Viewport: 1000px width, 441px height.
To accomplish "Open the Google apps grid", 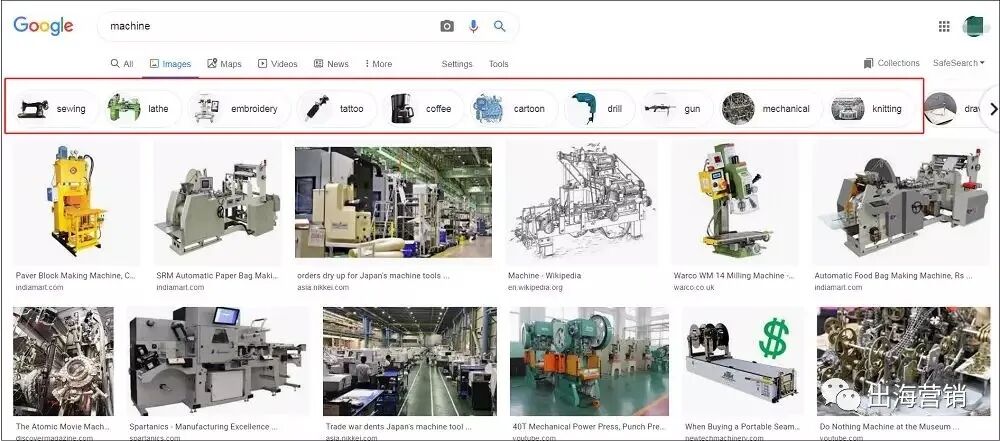I will [944, 26].
